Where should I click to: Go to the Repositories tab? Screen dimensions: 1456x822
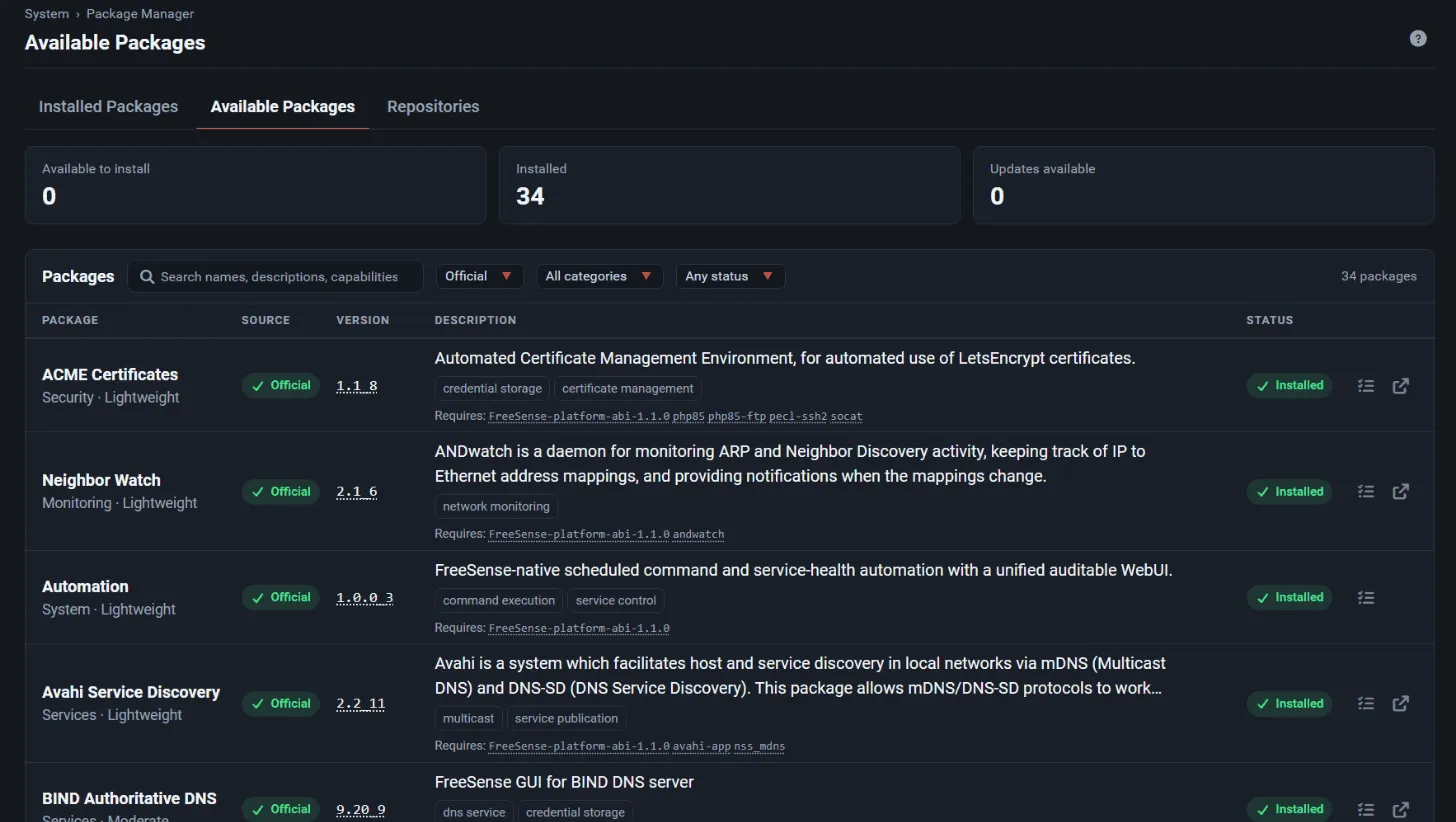pyautogui.click(x=433, y=106)
